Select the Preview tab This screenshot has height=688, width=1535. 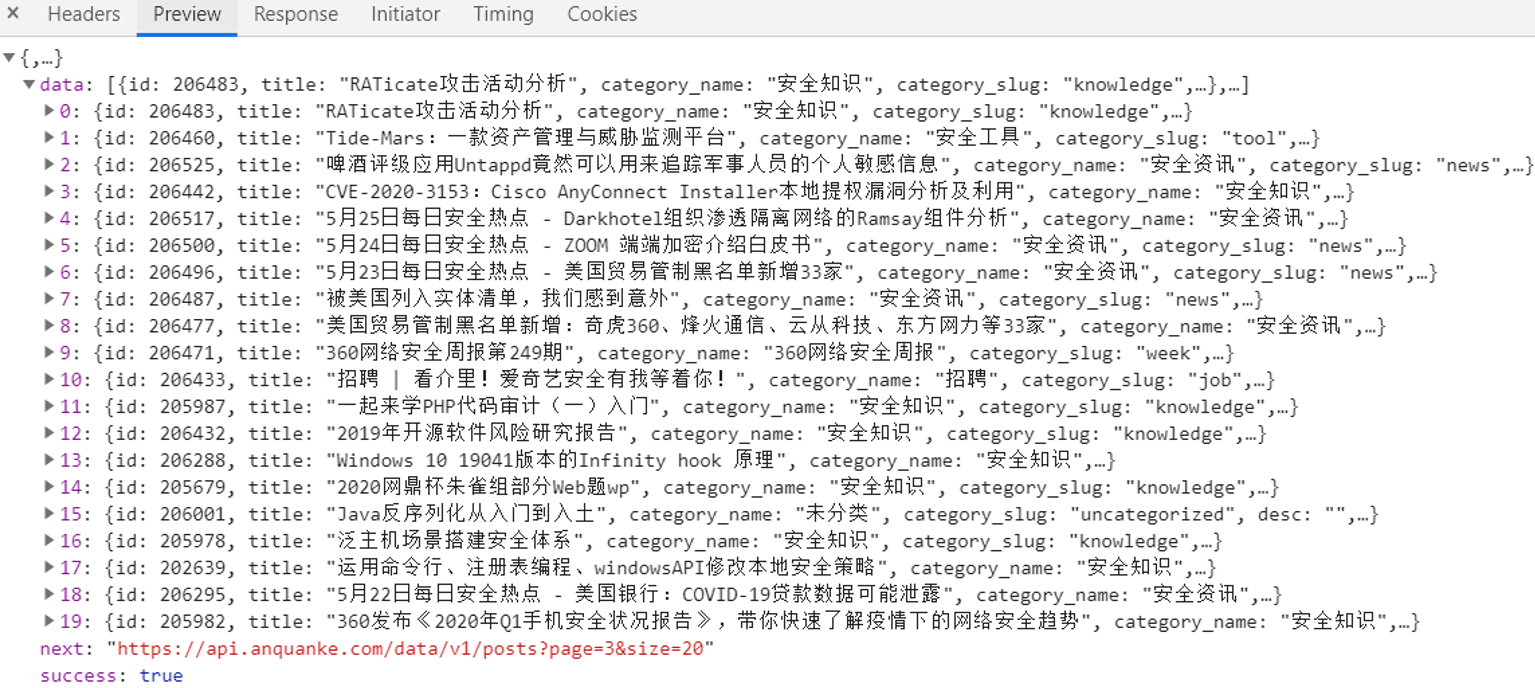click(x=187, y=15)
